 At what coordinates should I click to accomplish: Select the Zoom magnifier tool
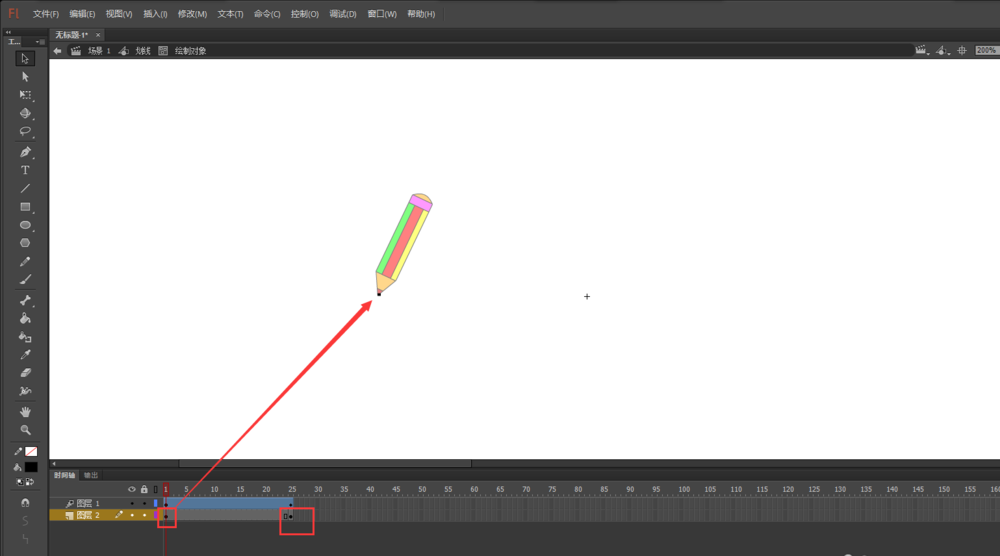coord(25,430)
